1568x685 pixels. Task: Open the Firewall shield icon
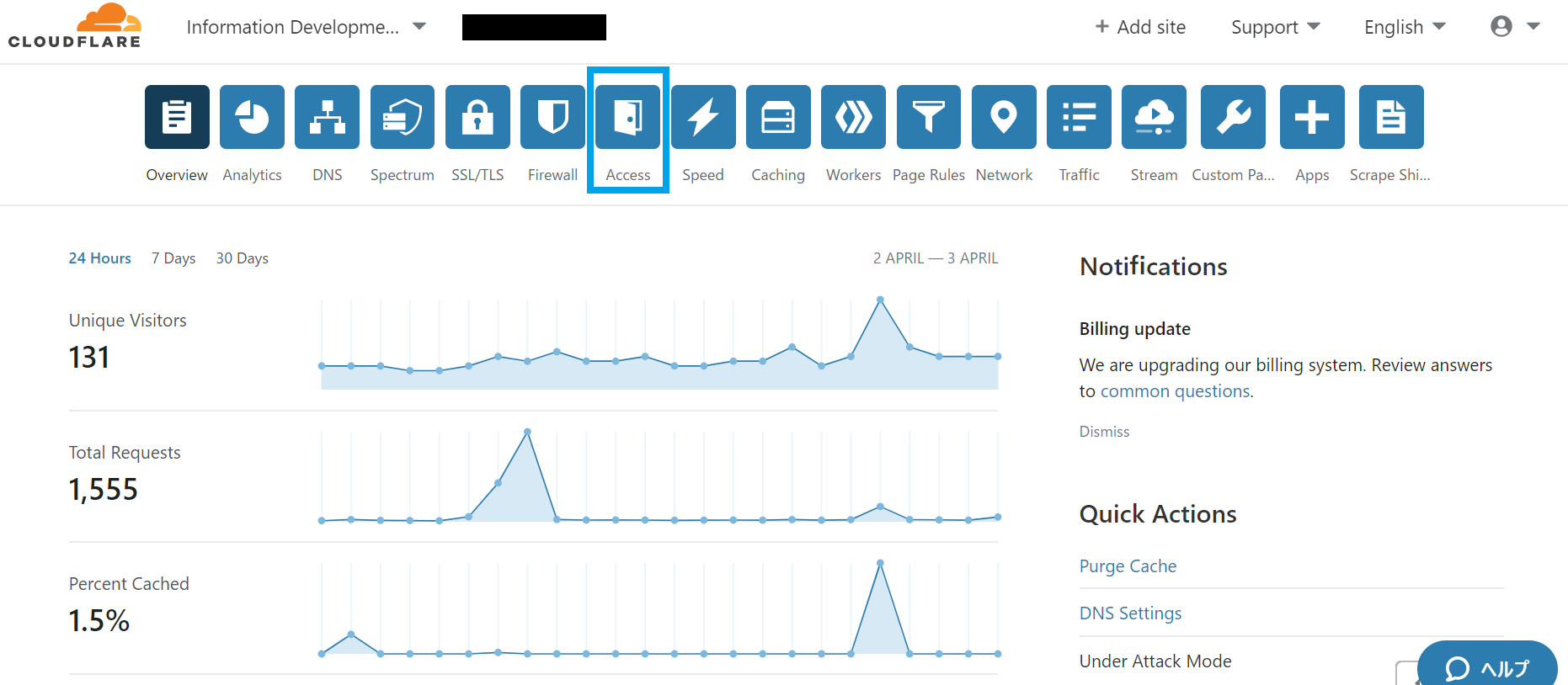[x=552, y=117]
